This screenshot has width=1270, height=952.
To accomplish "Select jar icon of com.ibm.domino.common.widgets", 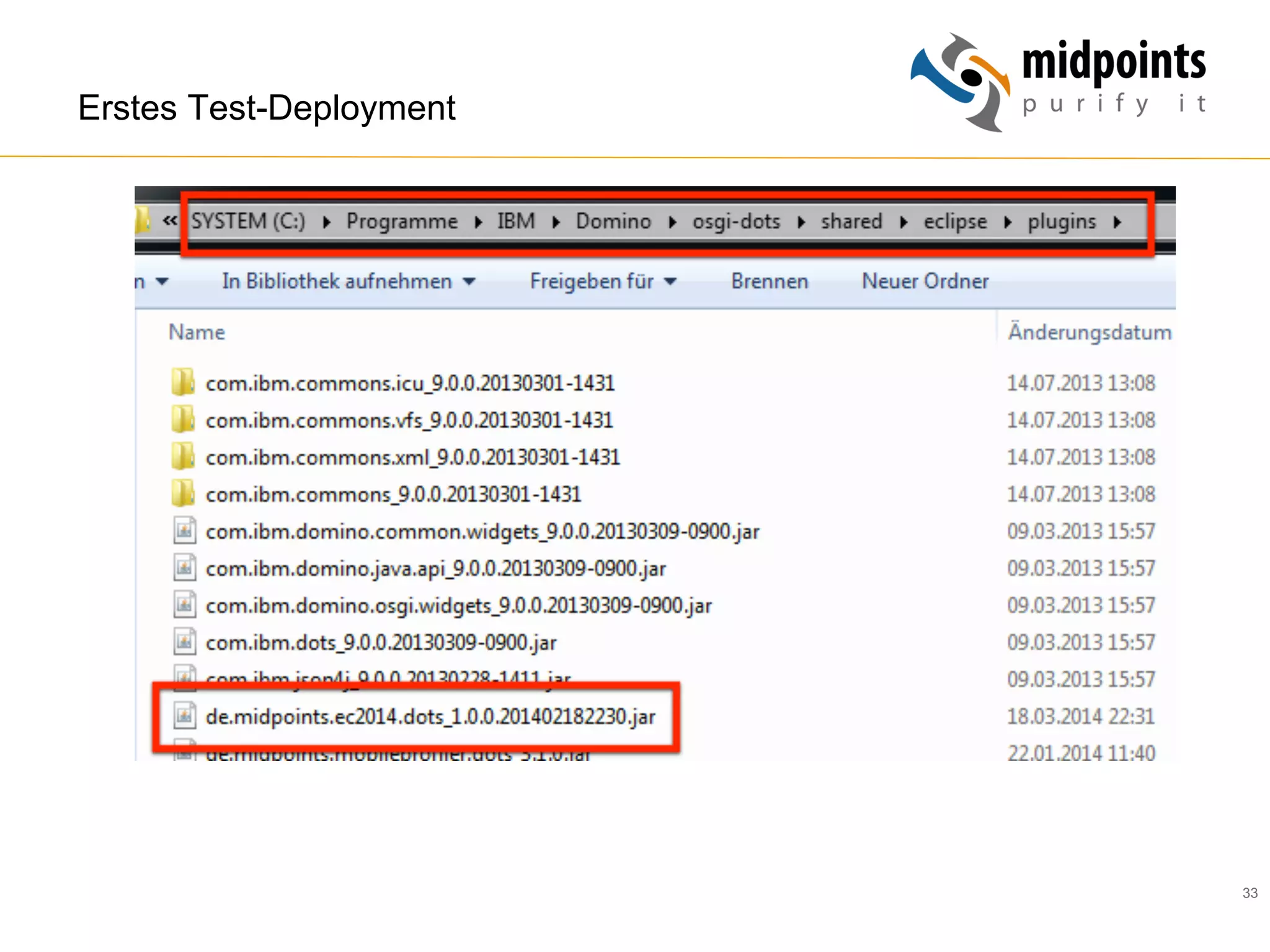I will pyautogui.click(x=184, y=531).
